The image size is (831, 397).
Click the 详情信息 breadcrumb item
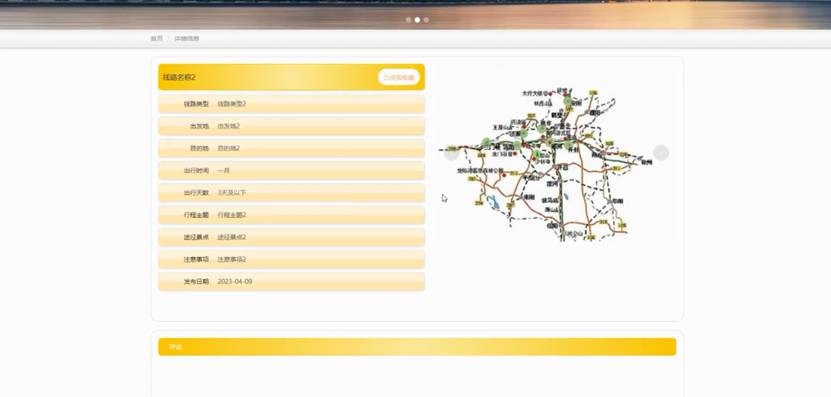(x=187, y=39)
